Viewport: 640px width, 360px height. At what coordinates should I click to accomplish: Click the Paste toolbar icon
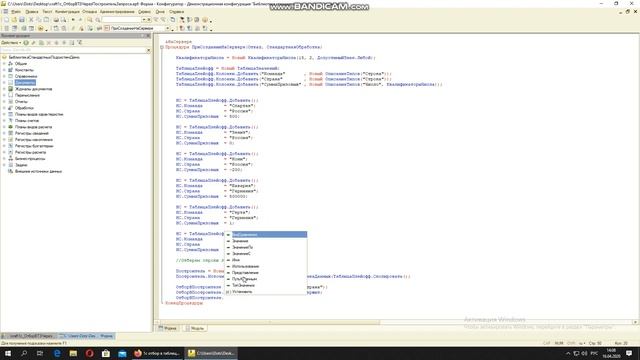pos(46,20)
